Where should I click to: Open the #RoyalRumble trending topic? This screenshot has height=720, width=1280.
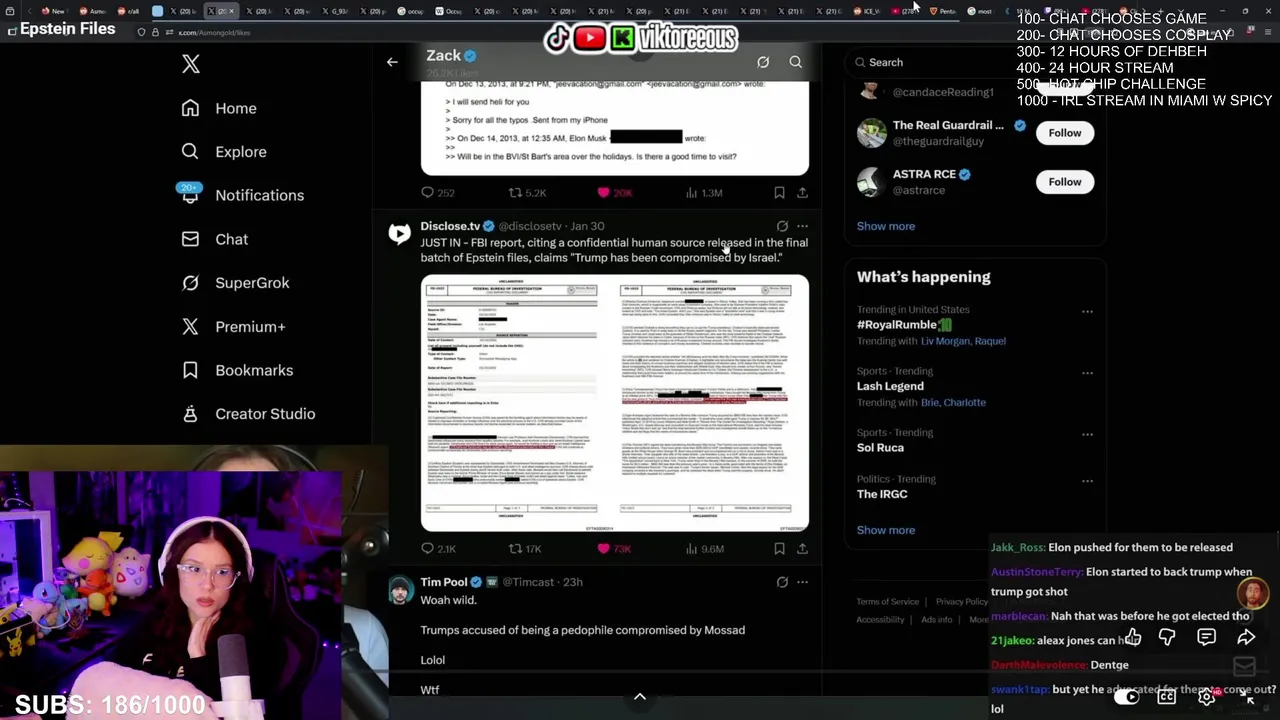904,325
